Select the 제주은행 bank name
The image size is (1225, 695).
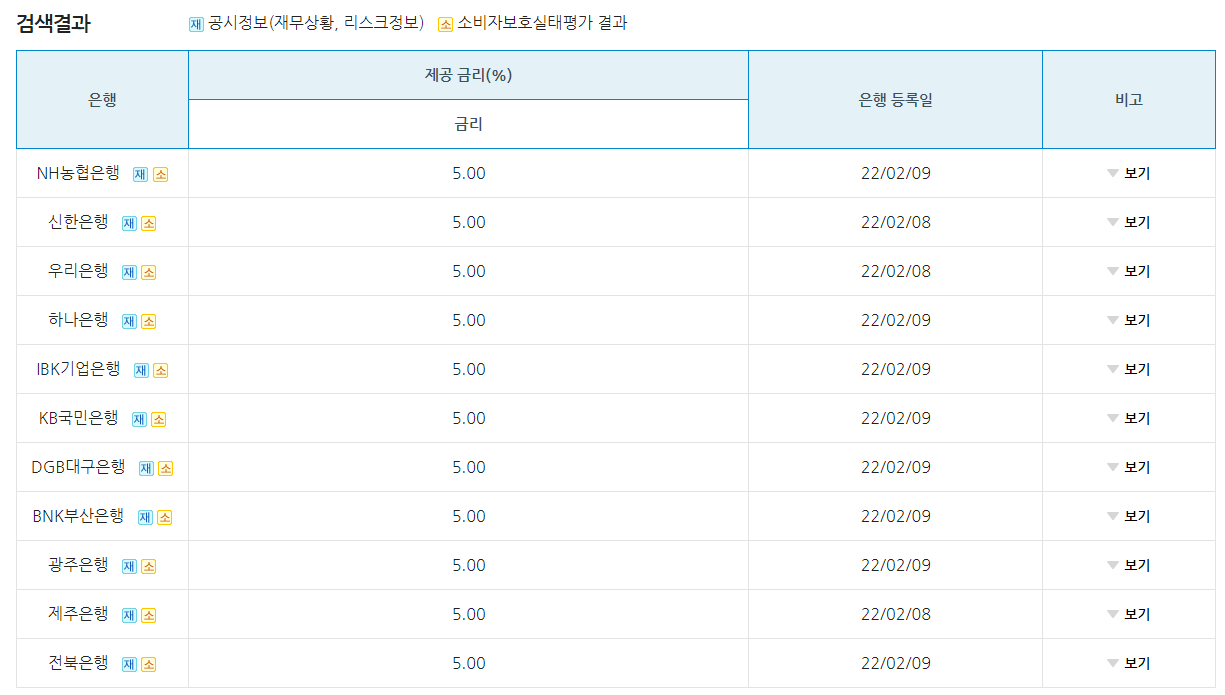coord(78,614)
